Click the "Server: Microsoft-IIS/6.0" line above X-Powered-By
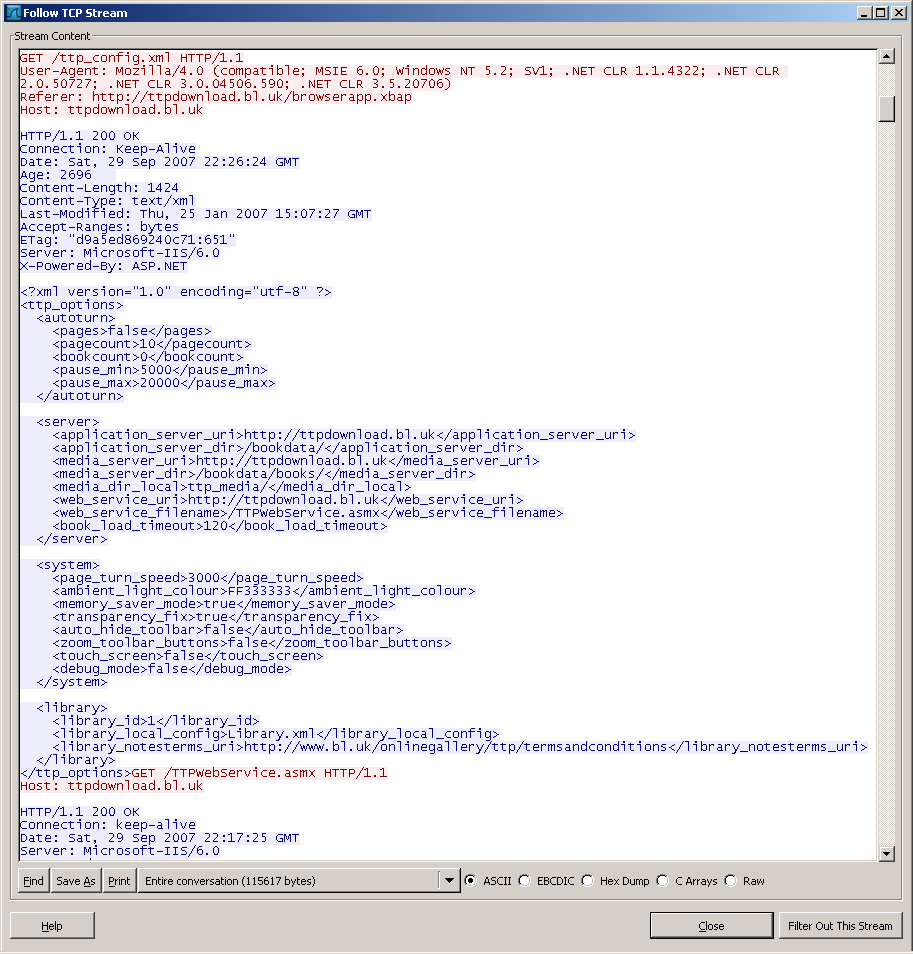The height and width of the screenshot is (954, 913). (x=120, y=252)
